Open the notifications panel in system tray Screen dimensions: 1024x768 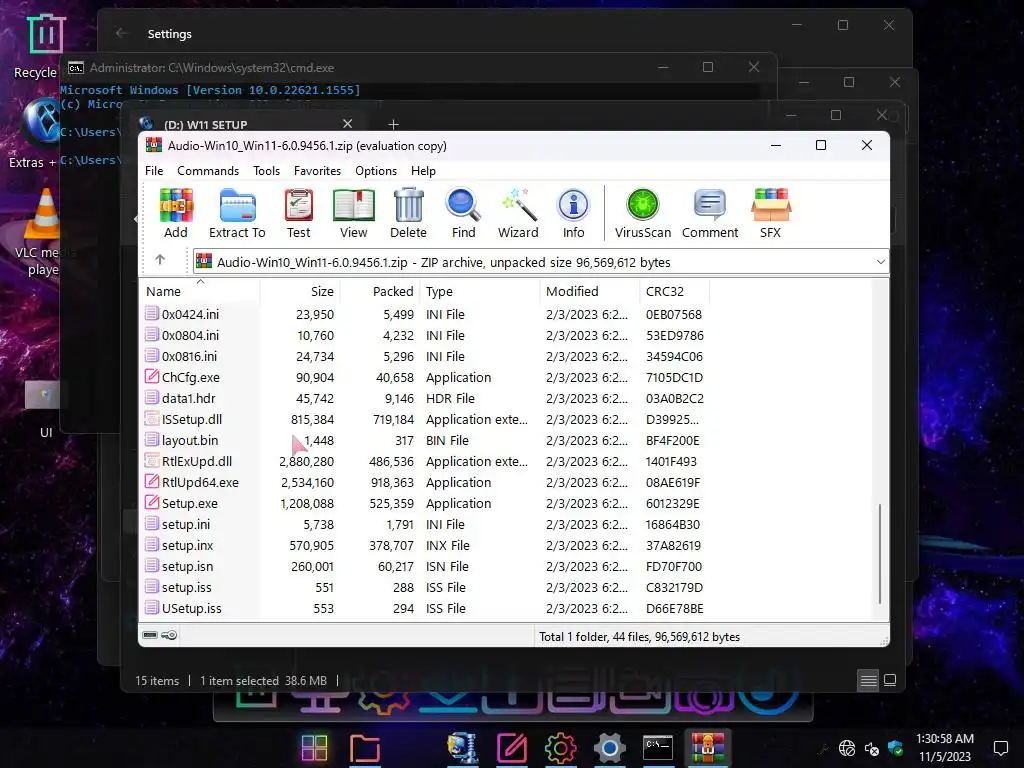click(x=1000, y=748)
